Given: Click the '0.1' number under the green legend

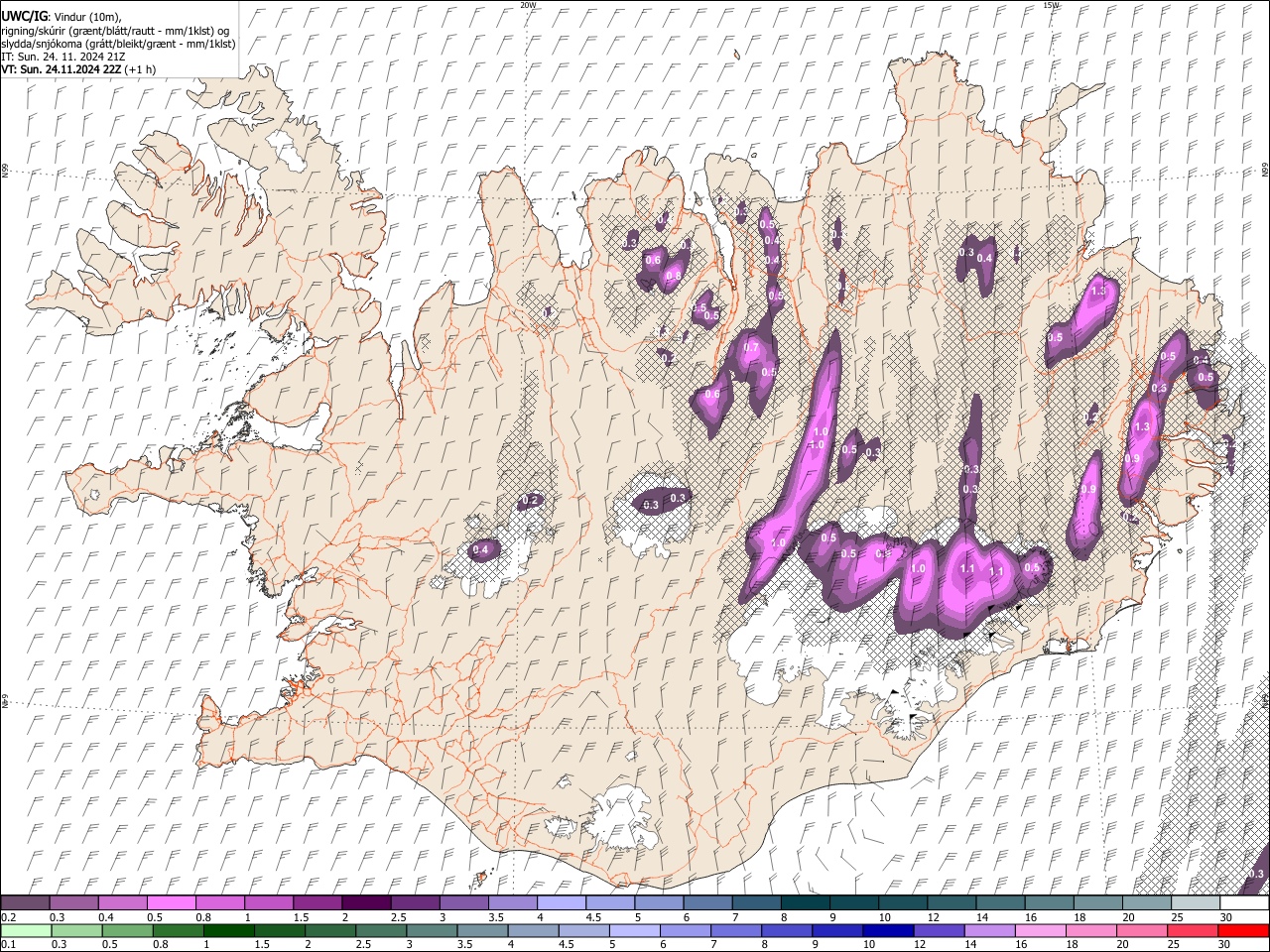Looking at the screenshot, I should point(7,945).
